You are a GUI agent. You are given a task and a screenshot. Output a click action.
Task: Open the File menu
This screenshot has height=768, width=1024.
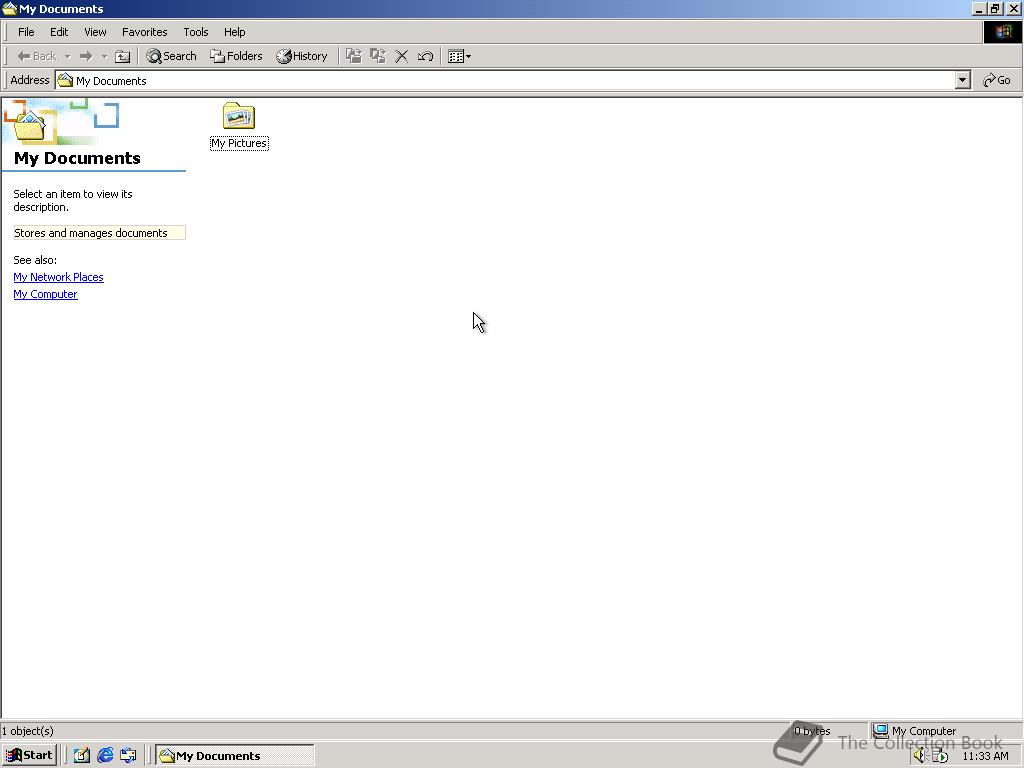[x=26, y=32]
